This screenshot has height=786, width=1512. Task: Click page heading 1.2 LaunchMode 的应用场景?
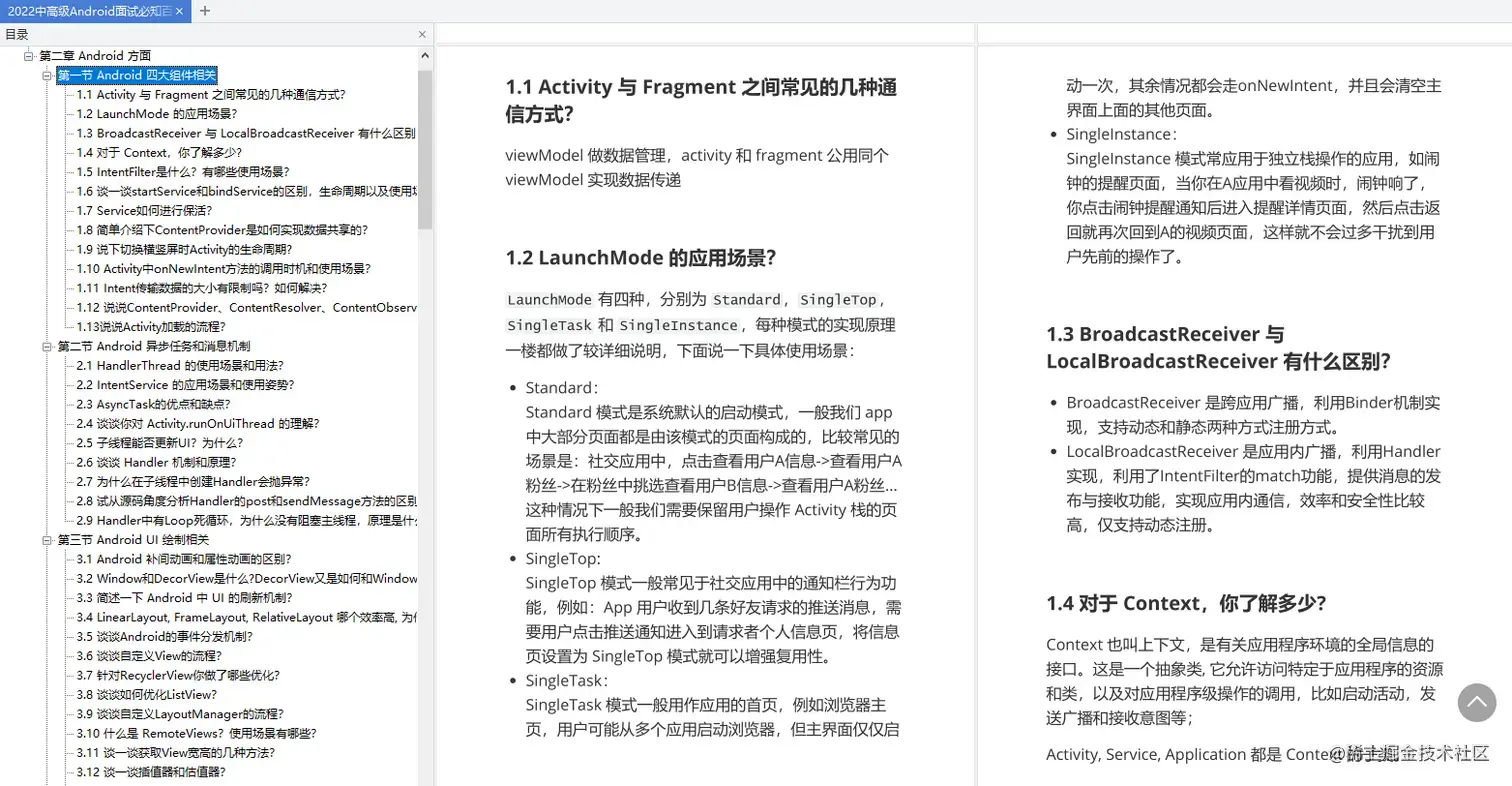[x=641, y=258]
